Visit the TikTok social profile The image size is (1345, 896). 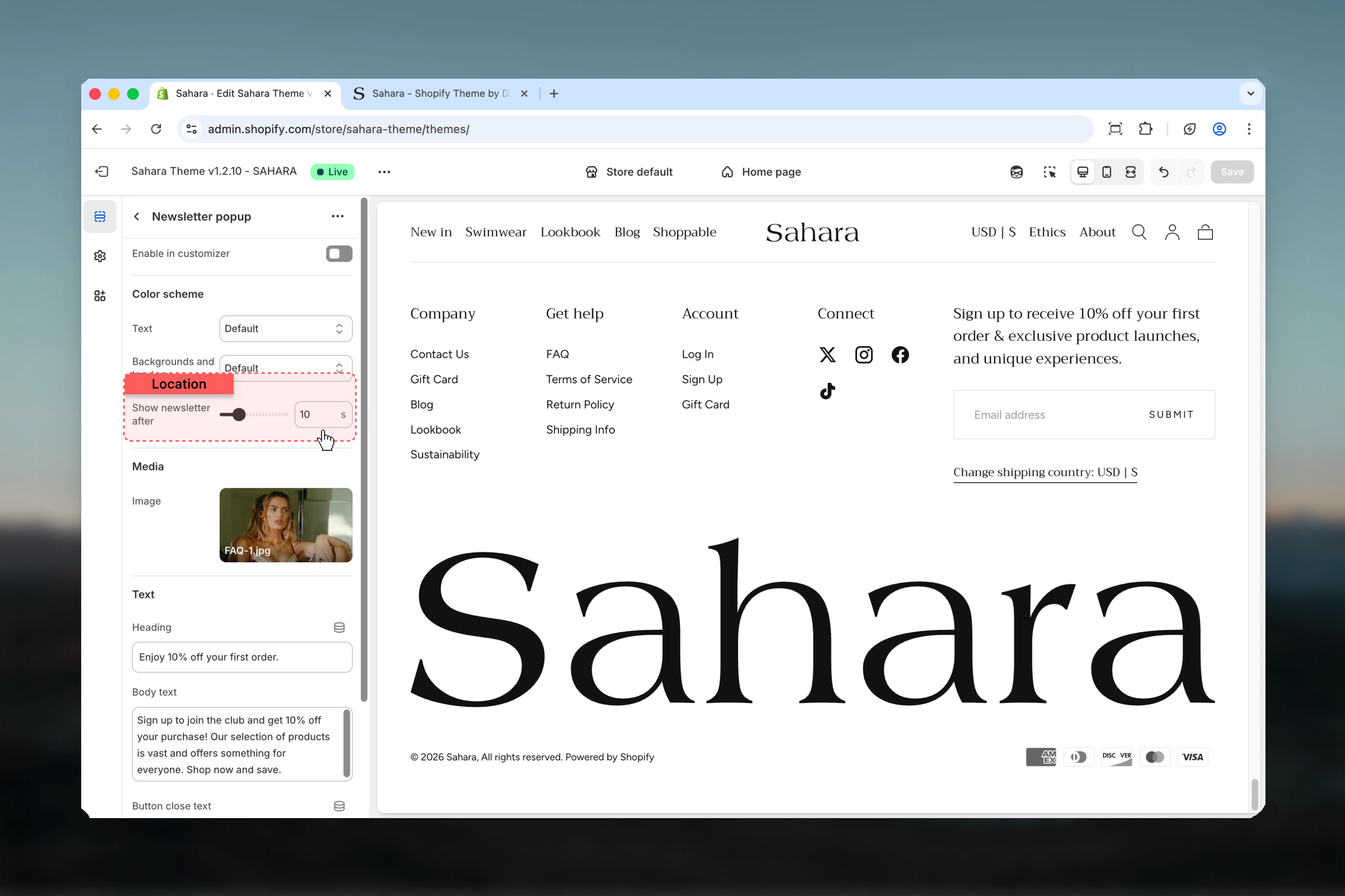(828, 391)
